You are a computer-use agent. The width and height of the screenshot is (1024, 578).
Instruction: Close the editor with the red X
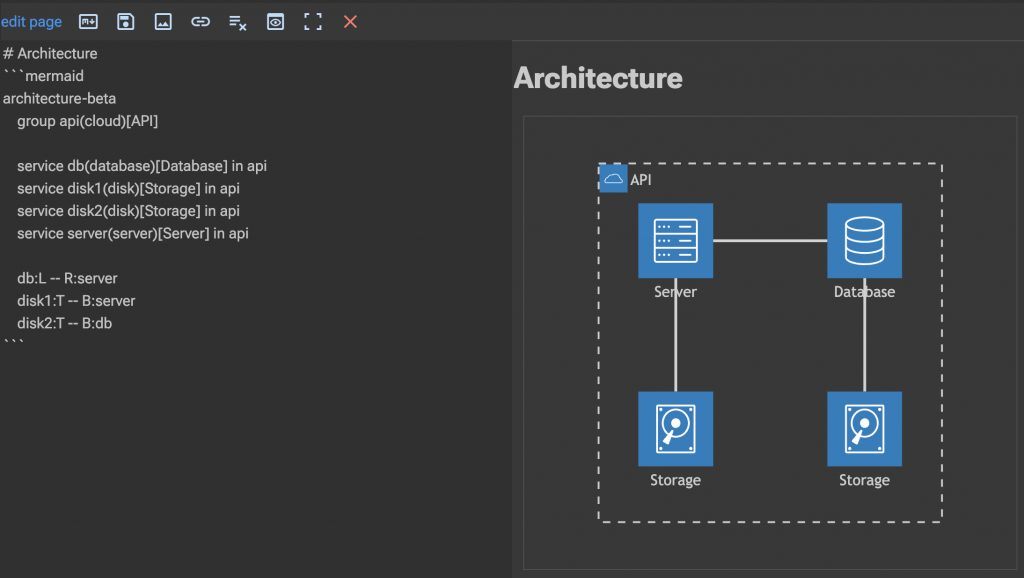click(x=350, y=21)
